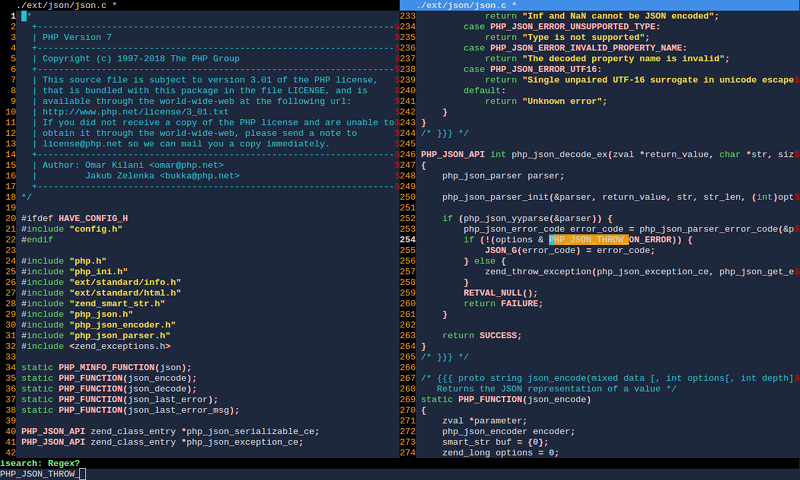Click the cursor block on line 1
The image size is (800, 480).
(x=24, y=16)
